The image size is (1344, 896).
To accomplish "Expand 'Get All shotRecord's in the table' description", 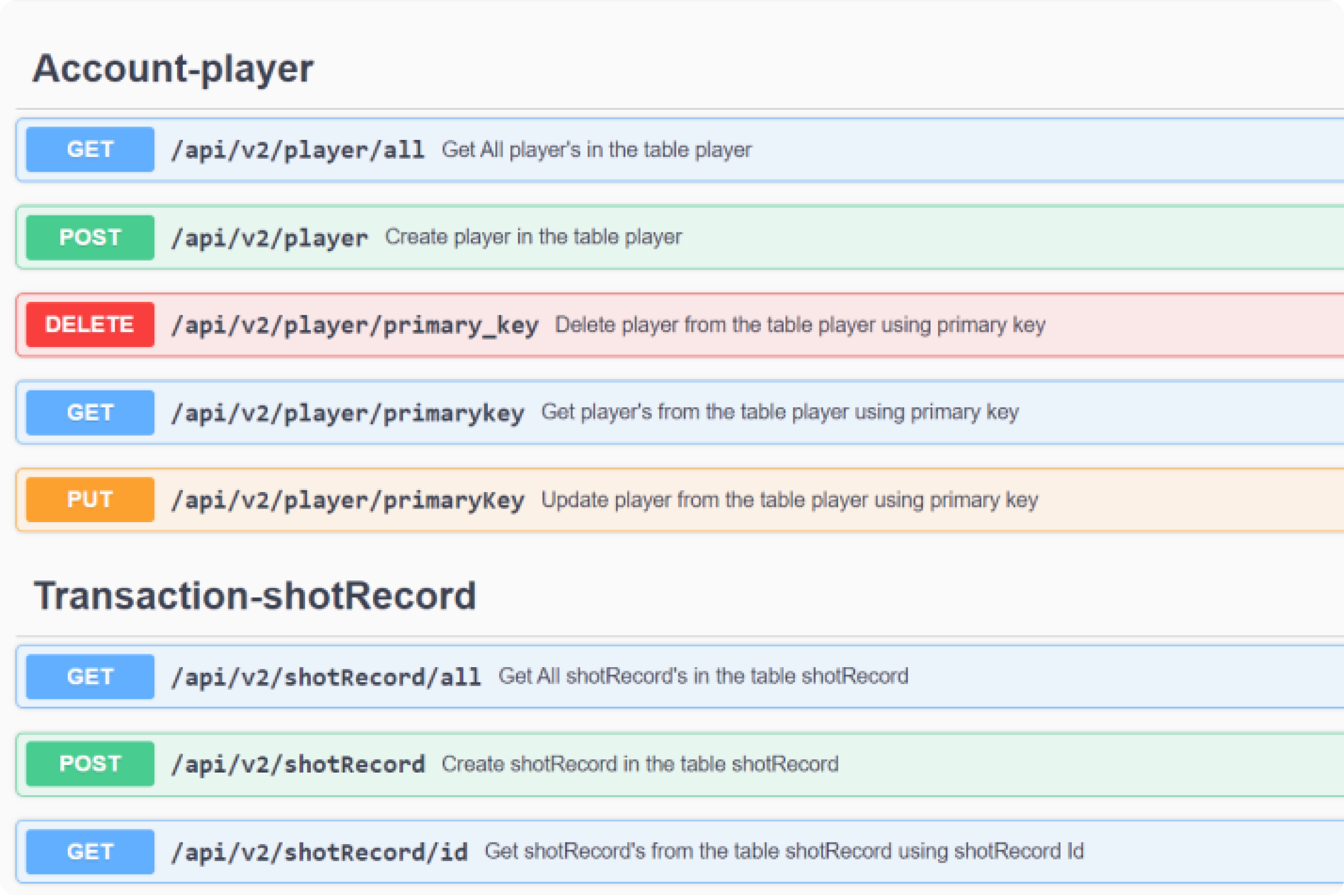I will click(703, 676).
